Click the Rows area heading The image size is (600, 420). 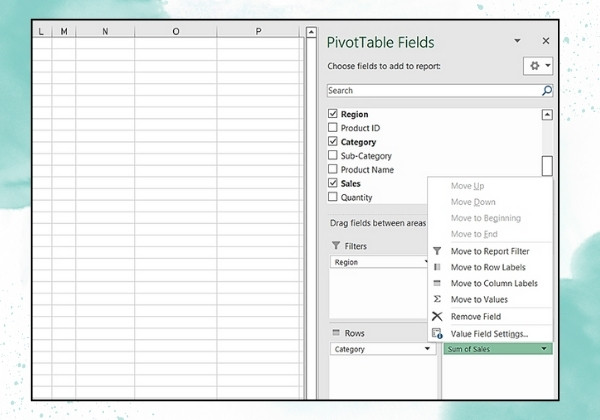tap(354, 333)
